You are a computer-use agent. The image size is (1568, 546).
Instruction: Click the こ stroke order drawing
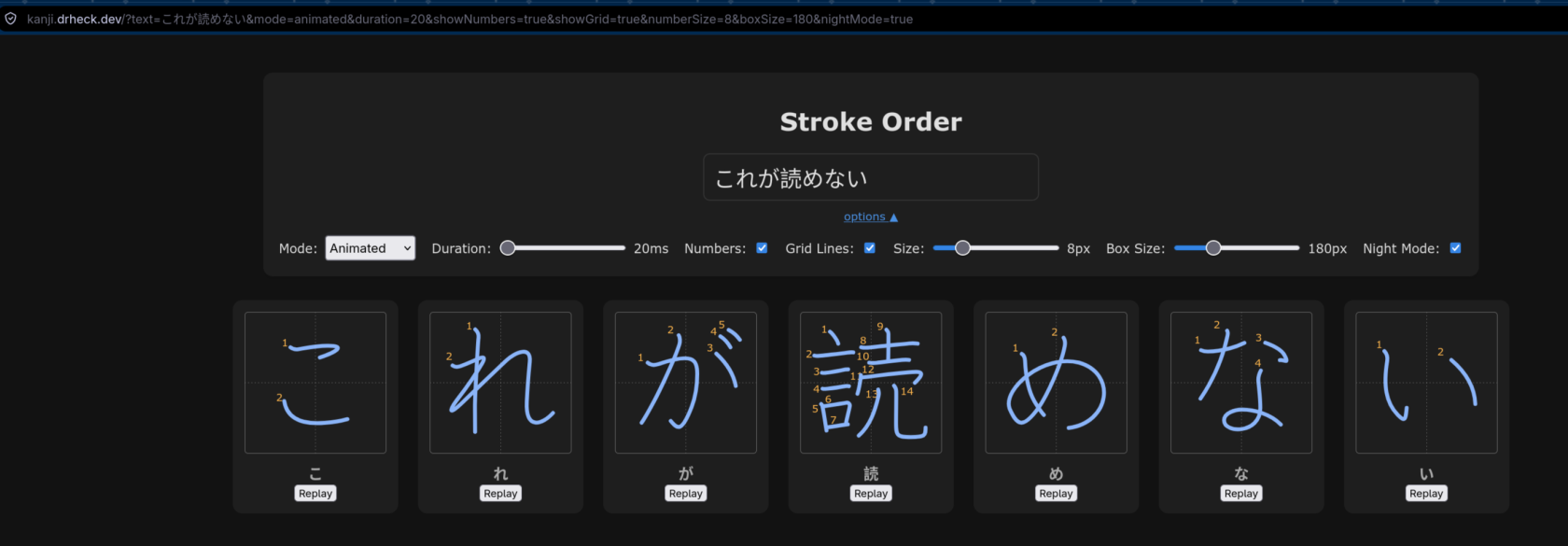(x=315, y=383)
